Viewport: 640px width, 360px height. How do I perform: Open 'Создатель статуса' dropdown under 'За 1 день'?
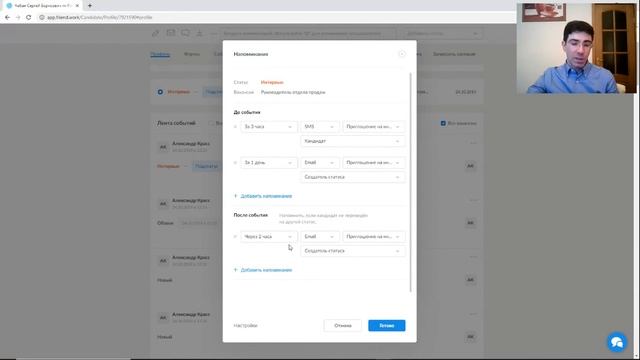[353, 177]
